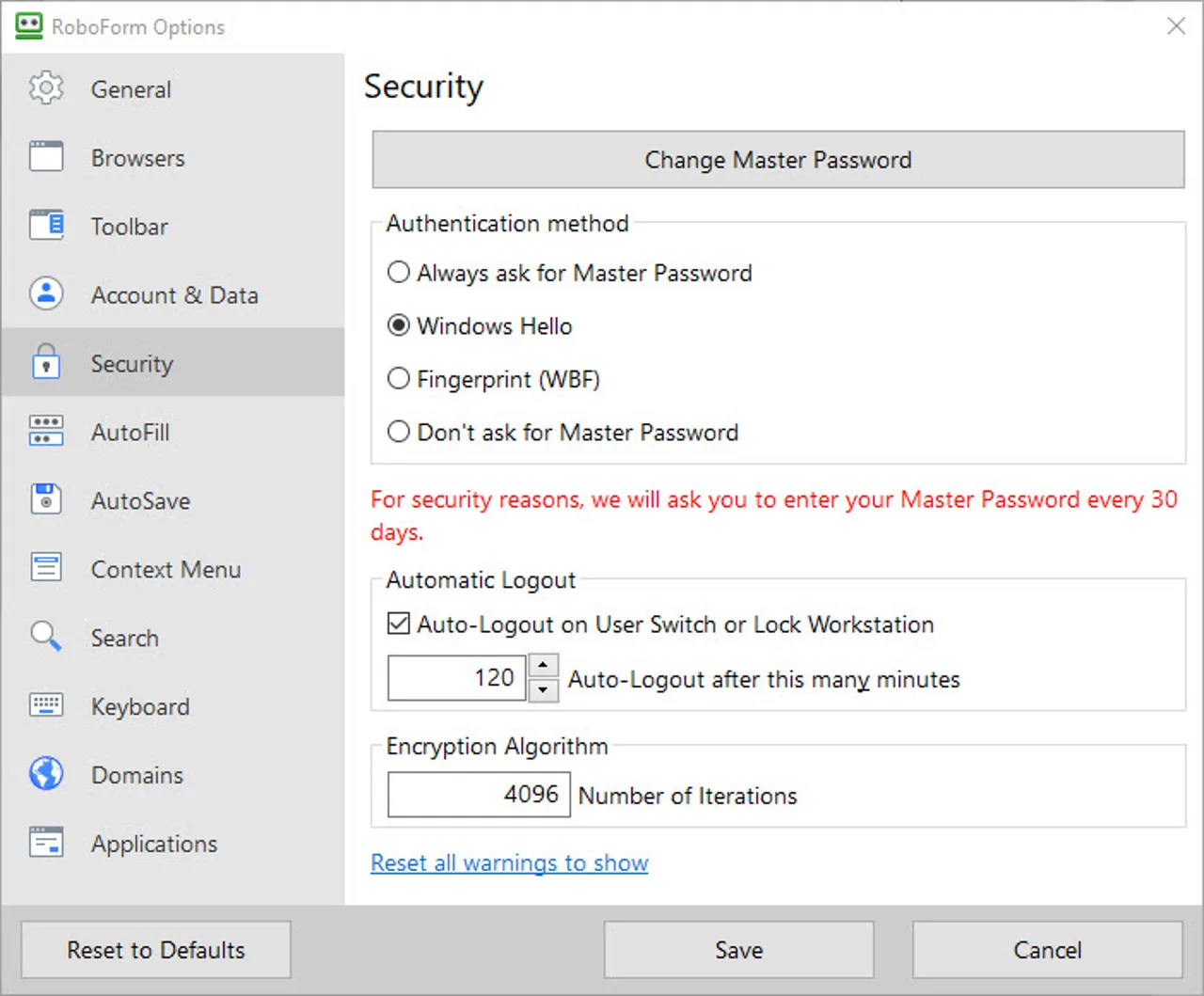
Task: Click the RoboForm logo in title bar
Action: [x=29, y=26]
